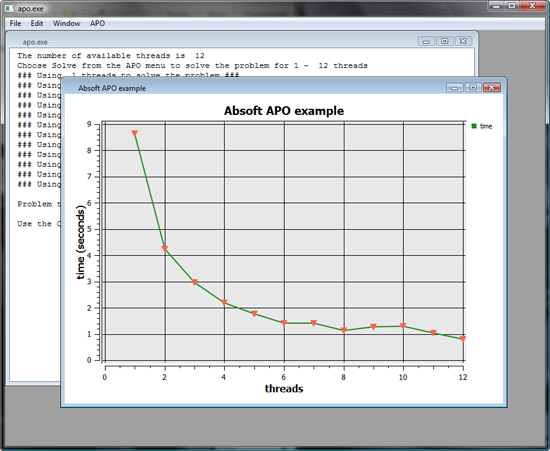Open the Window menu
Viewport: 550px width, 451px height.
[x=66, y=23]
